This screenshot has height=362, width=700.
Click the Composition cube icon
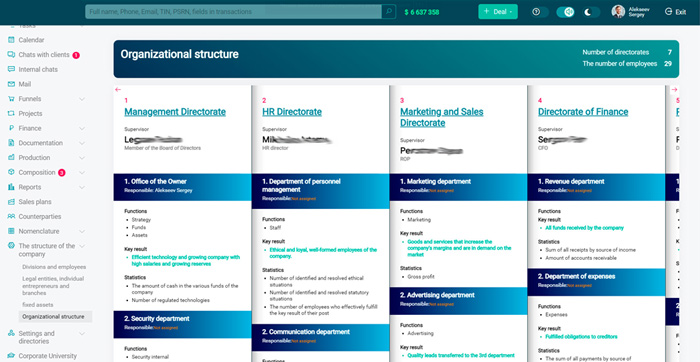[x=11, y=172]
